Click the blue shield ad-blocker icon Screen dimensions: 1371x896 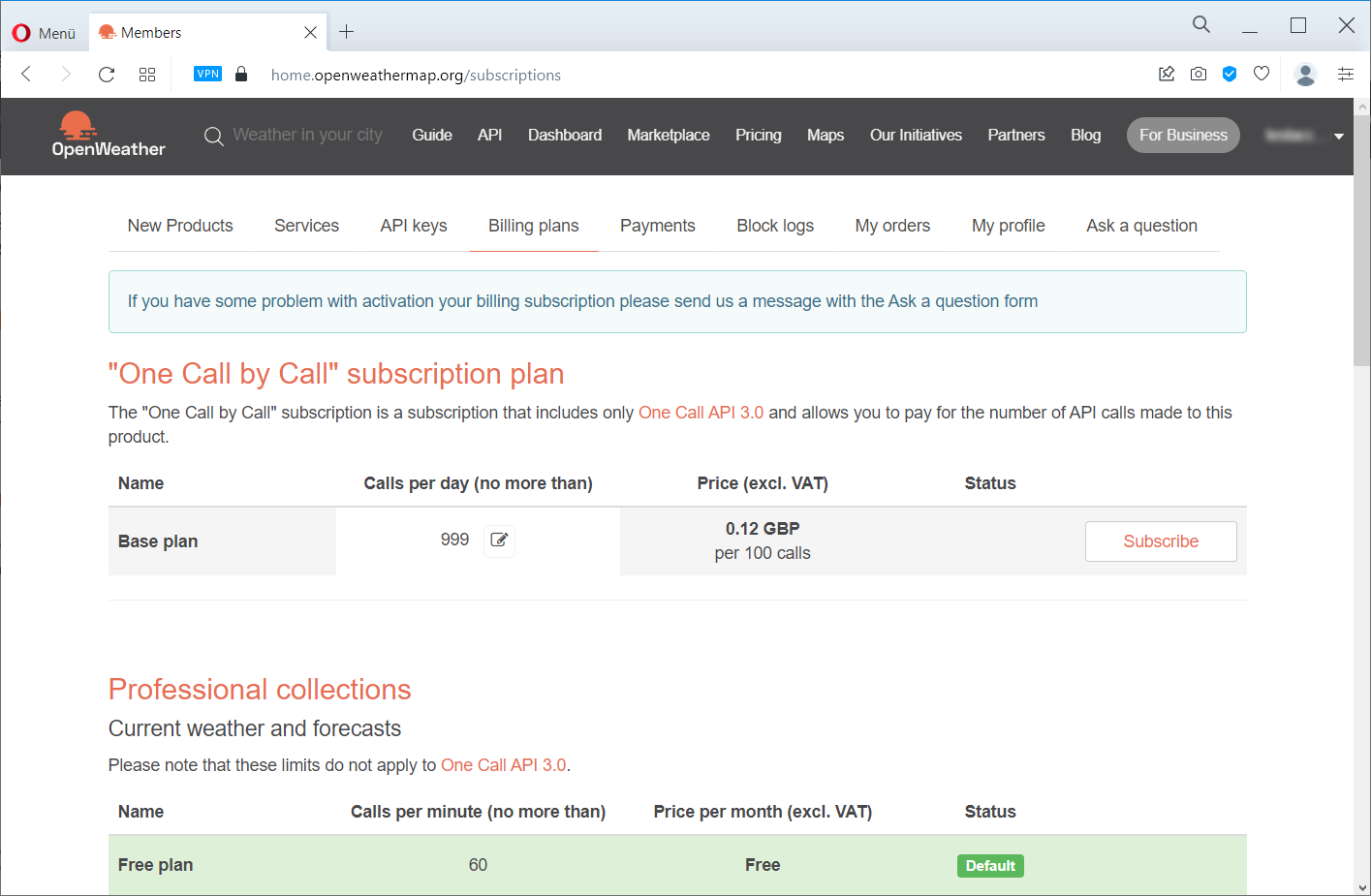pos(1230,74)
